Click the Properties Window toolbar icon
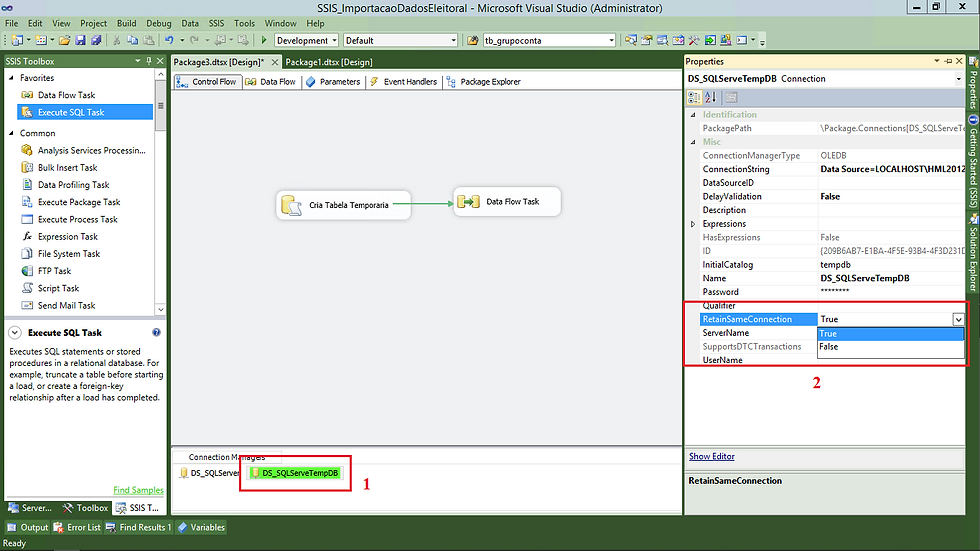 click(x=646, y=40)
